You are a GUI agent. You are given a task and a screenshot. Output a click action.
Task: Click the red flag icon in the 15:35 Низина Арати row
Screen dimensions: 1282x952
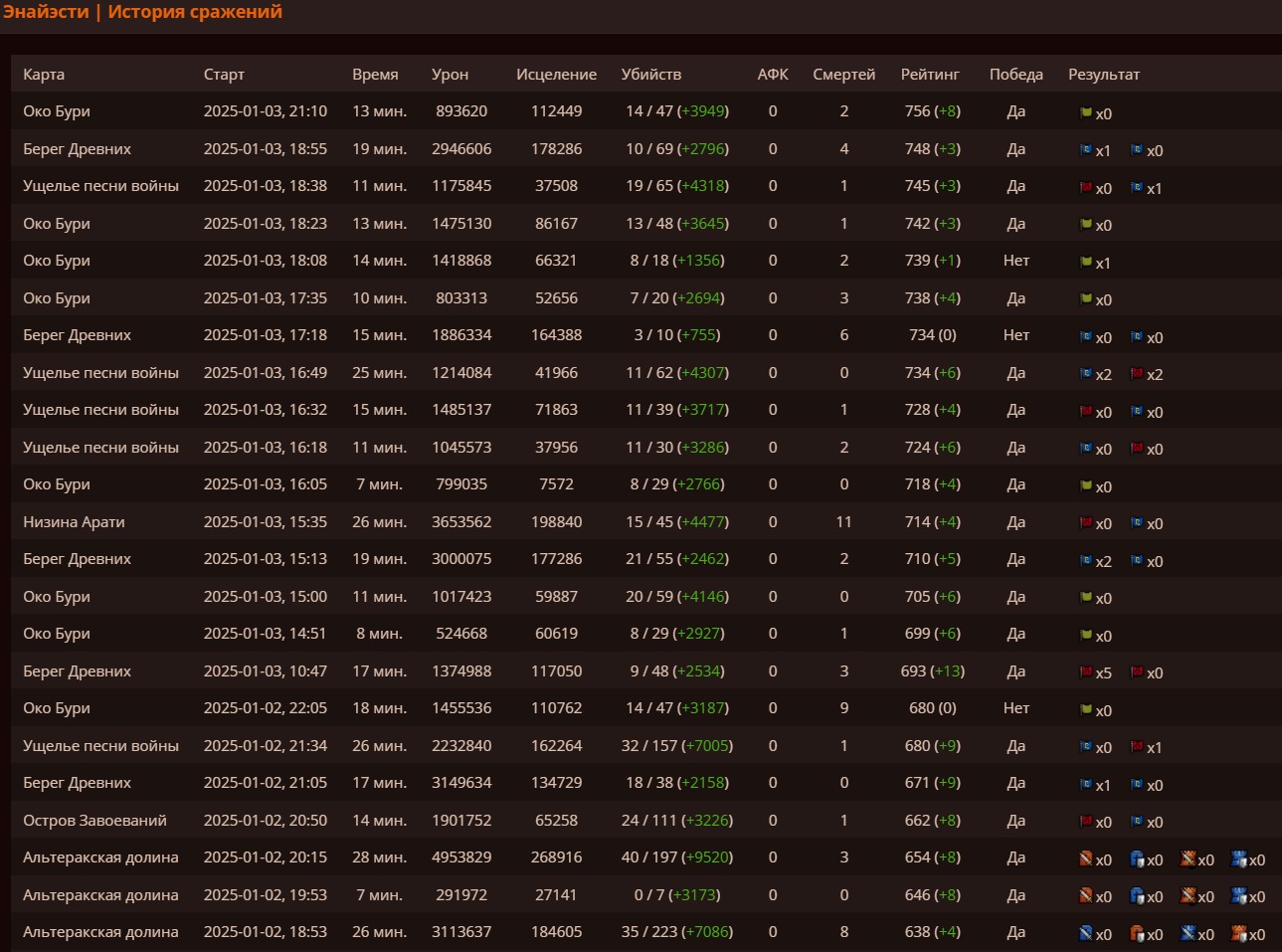coord(1086,523)
